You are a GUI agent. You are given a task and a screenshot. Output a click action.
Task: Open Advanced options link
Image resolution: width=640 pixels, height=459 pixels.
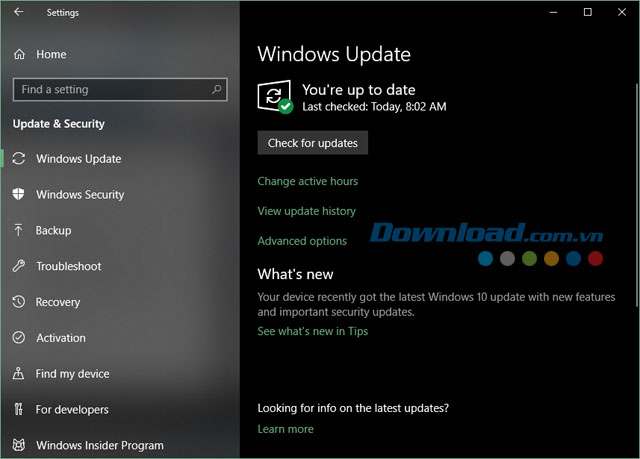[x=302, y=241]
